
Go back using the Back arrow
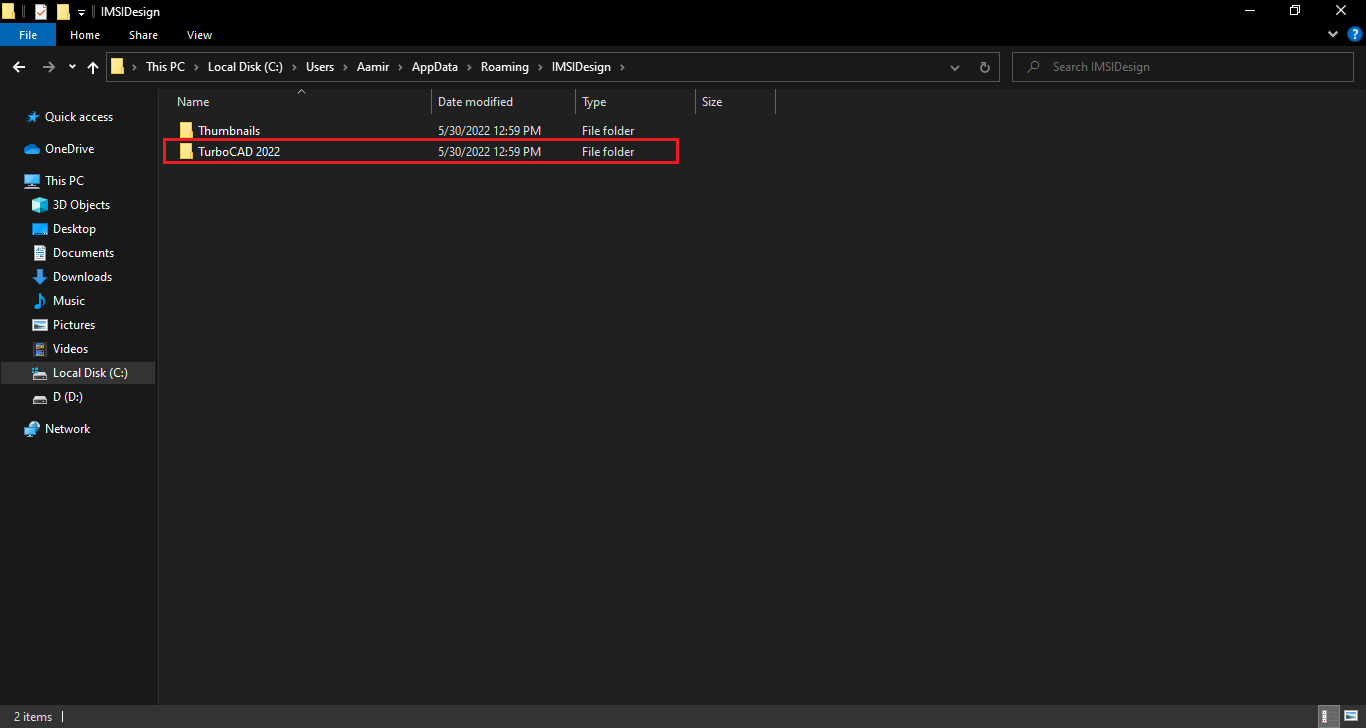18,67
